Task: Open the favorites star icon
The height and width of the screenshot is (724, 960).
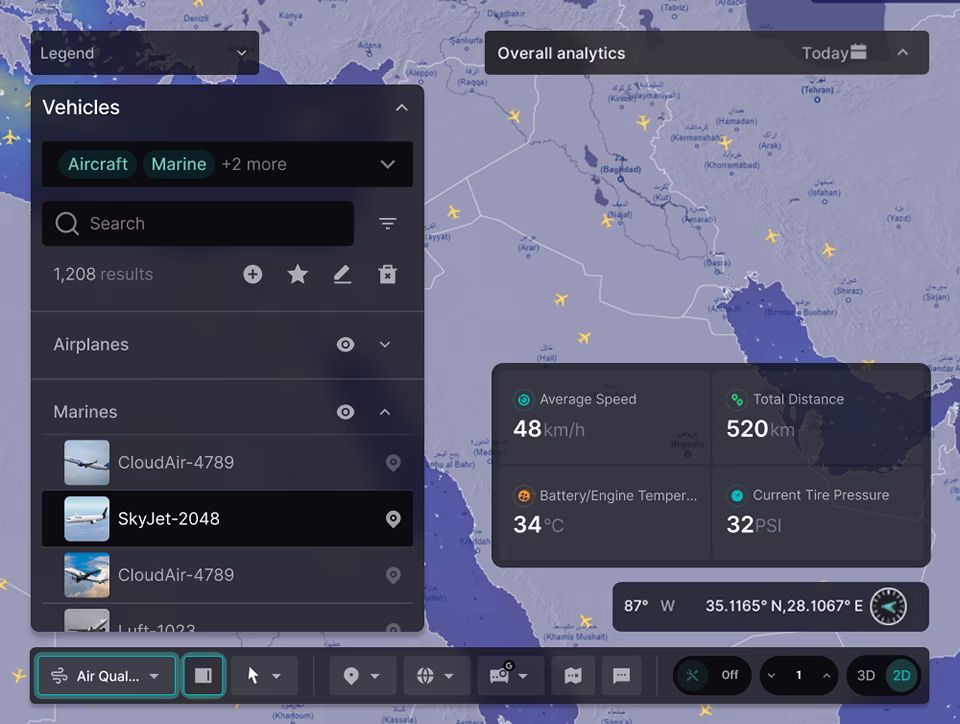Action: click(x=297, y=274)
